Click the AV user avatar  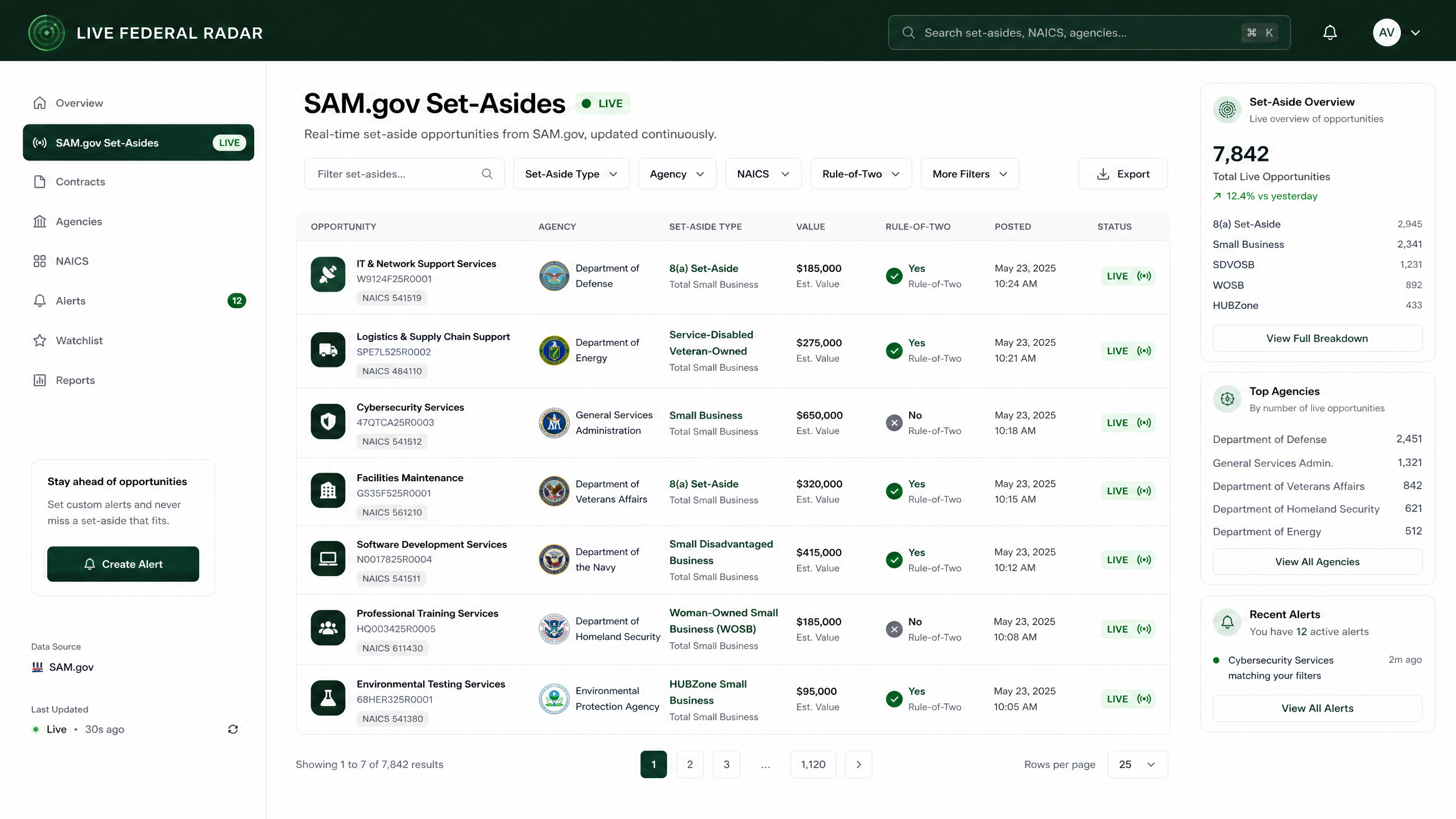click(x=1387, y=33)
